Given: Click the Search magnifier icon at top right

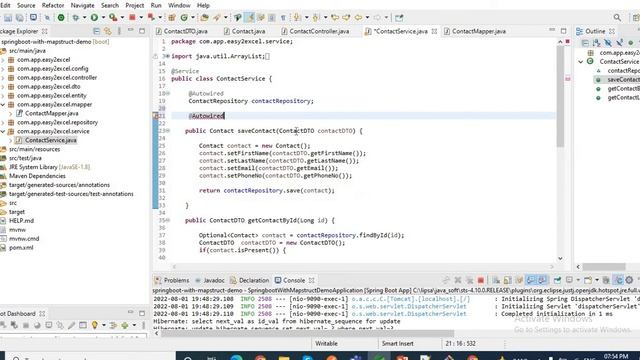Looking at the screenshot, I should [617, 18].
